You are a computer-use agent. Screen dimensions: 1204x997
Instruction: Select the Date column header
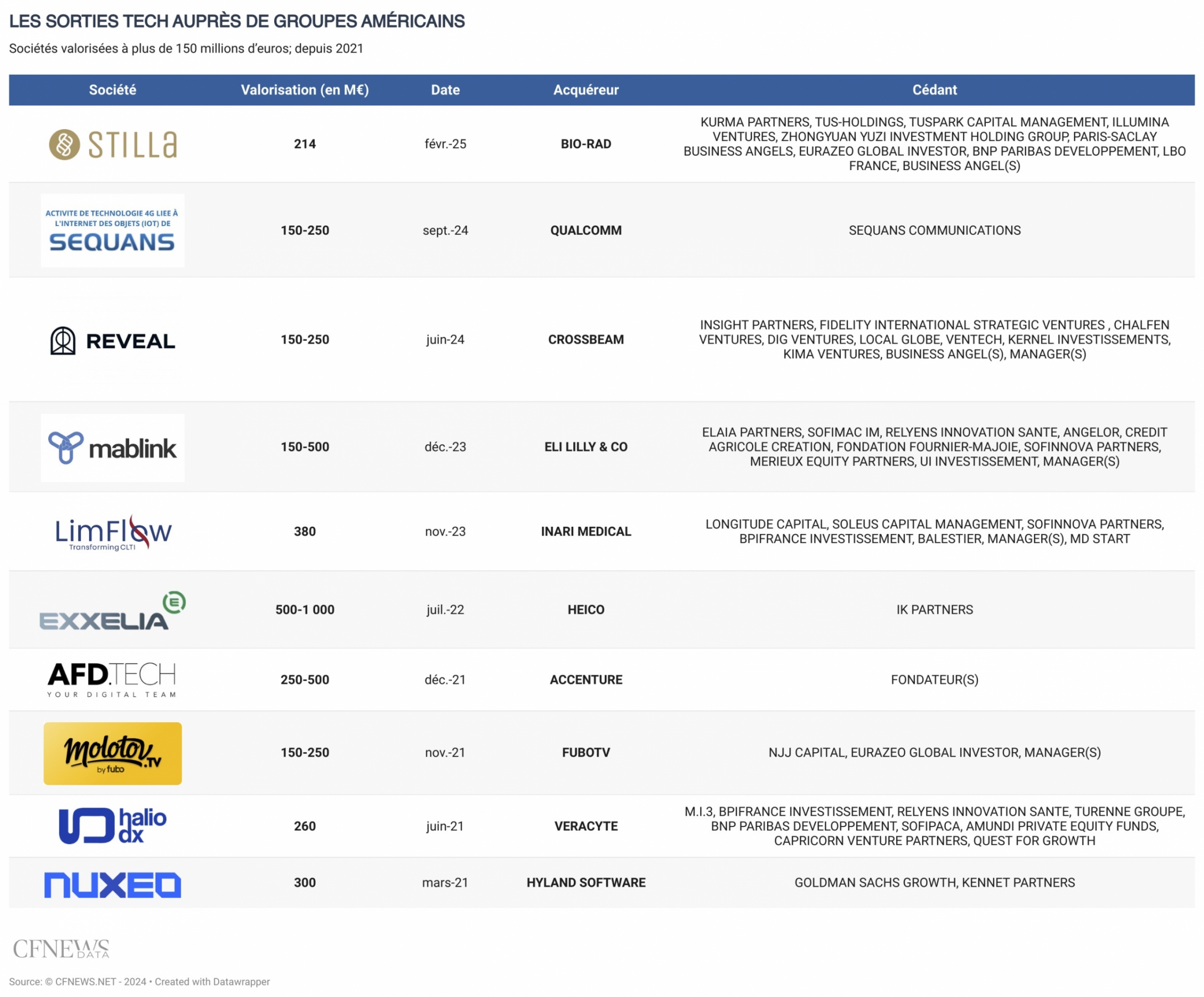445,90
